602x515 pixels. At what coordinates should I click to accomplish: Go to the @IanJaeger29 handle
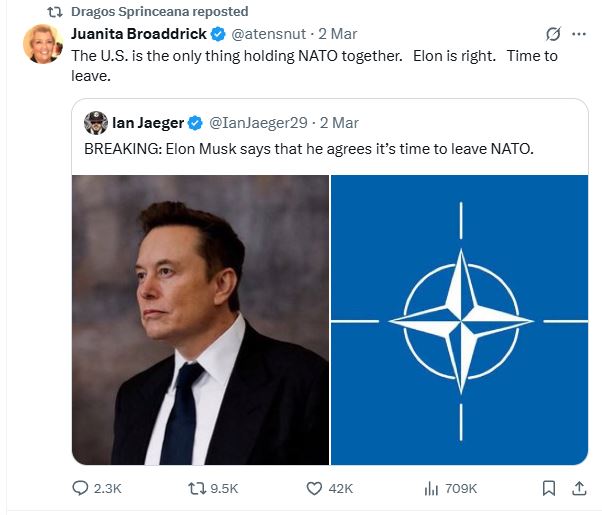point(257,123)
